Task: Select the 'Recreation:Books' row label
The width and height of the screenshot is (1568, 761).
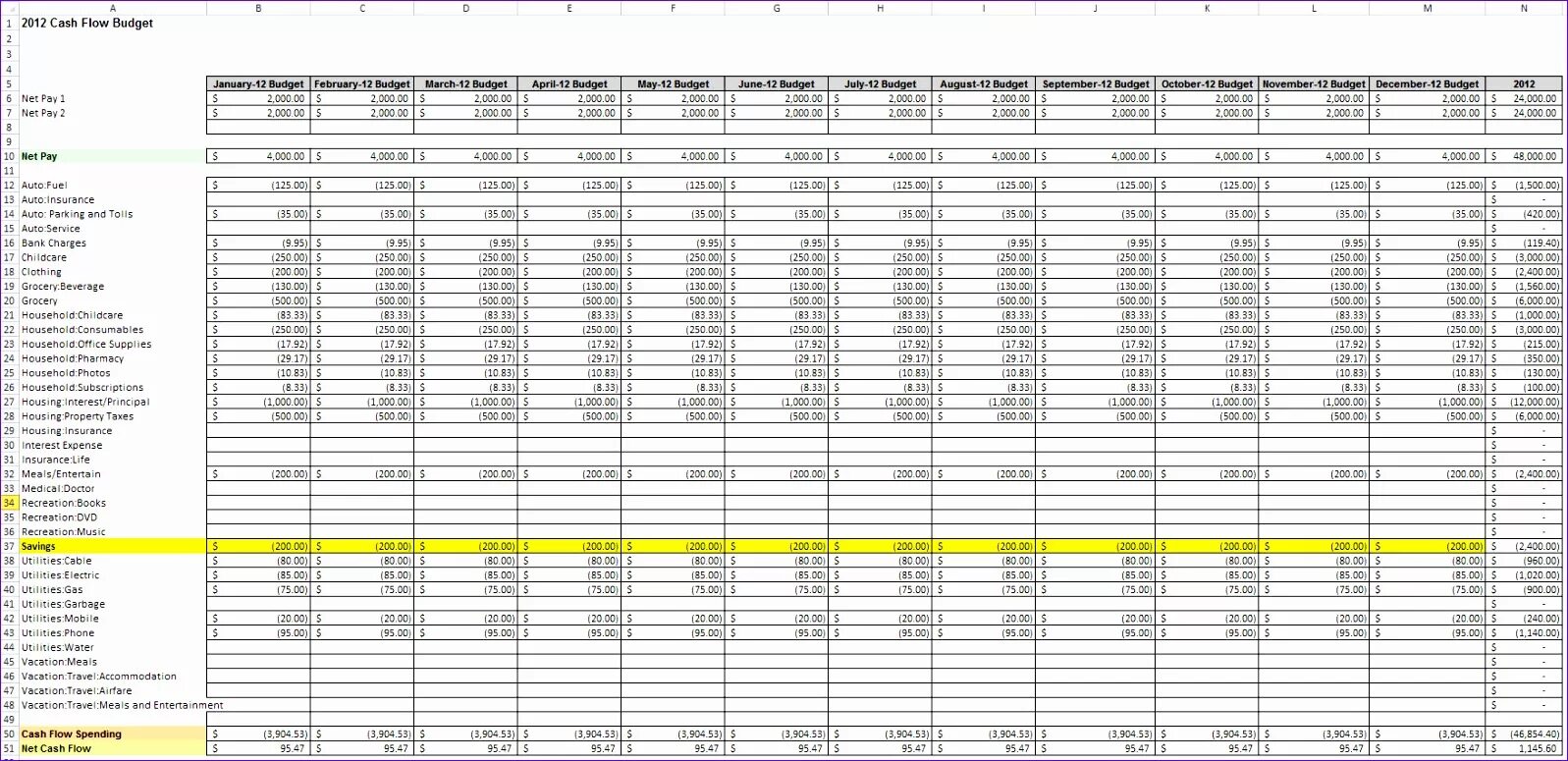Action: (64, 503)
